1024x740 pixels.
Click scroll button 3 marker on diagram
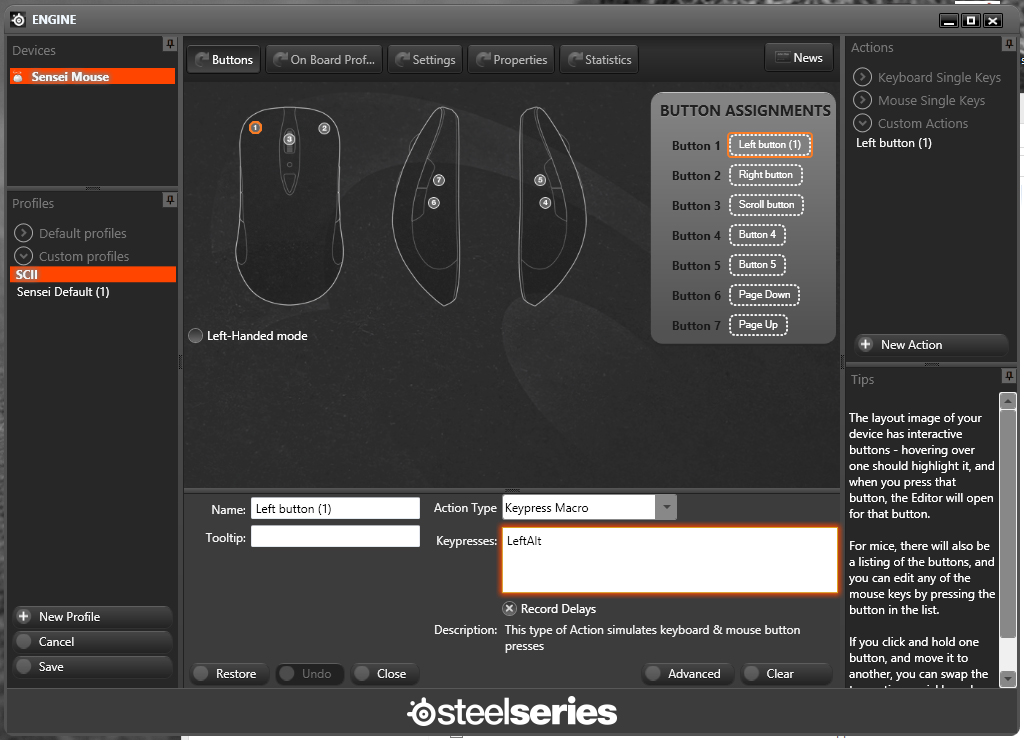[289, 139]
